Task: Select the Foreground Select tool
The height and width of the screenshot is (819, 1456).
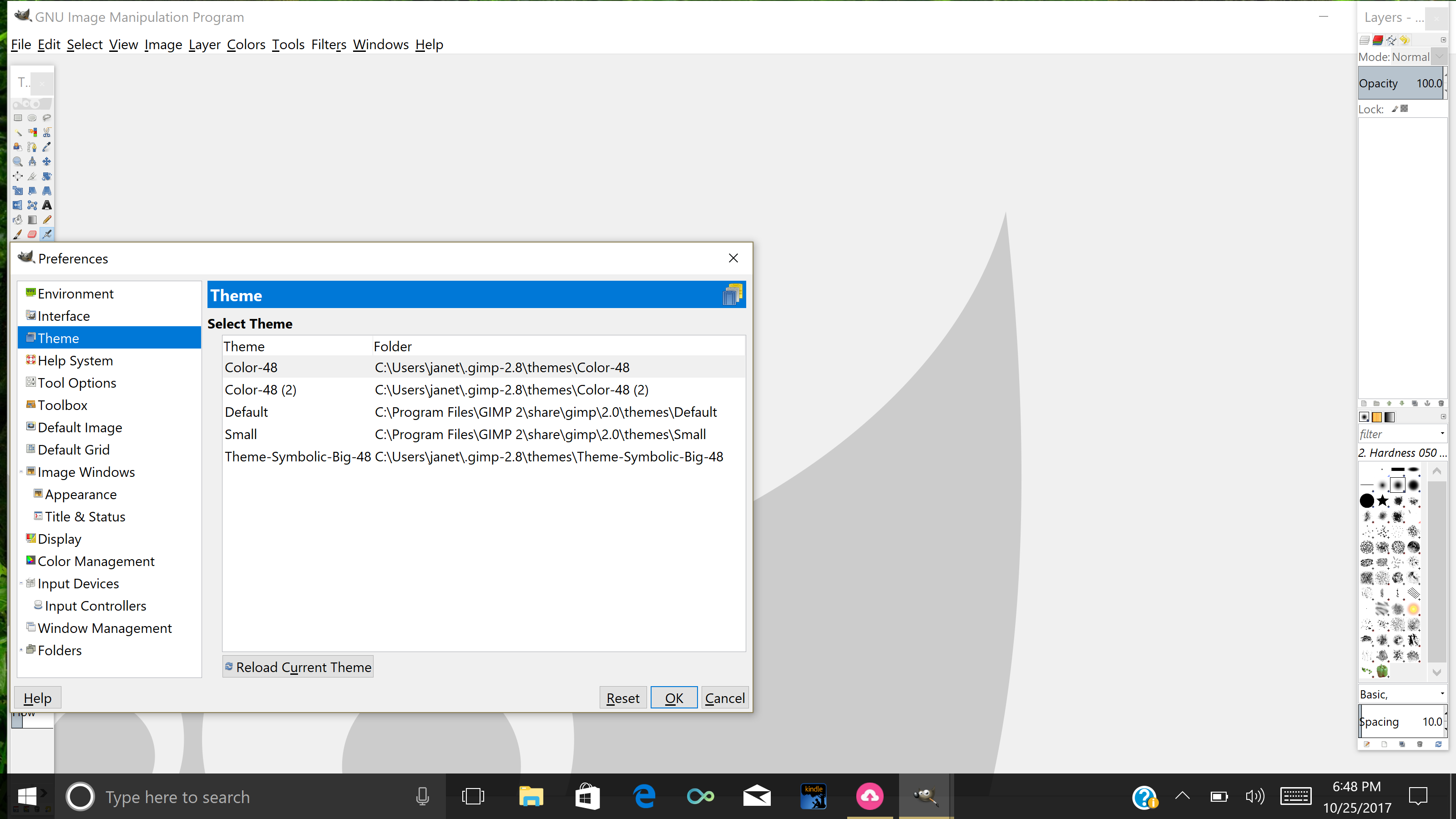Action: coord(18,147)
